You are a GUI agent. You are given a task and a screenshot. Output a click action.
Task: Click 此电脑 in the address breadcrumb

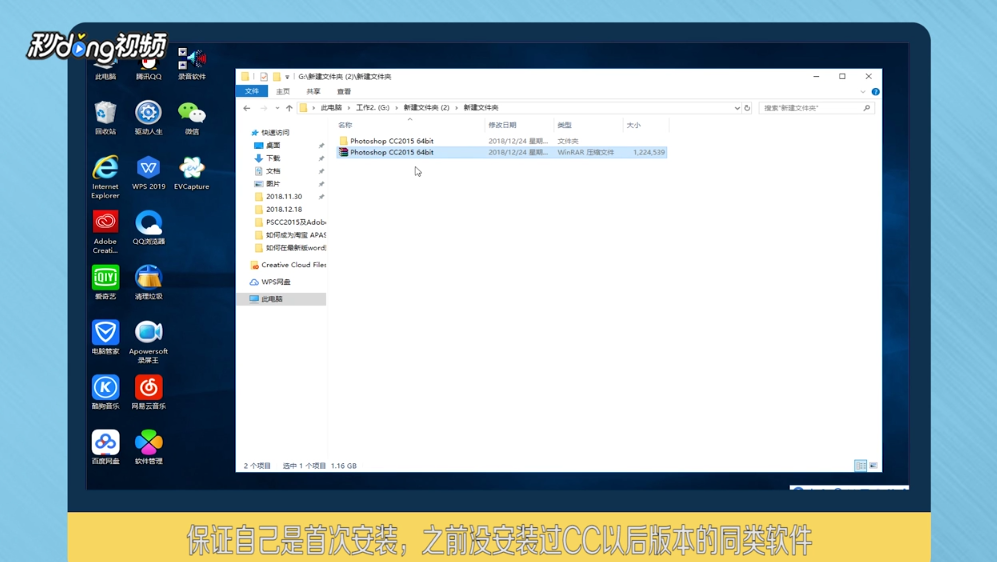click(331, 108)
